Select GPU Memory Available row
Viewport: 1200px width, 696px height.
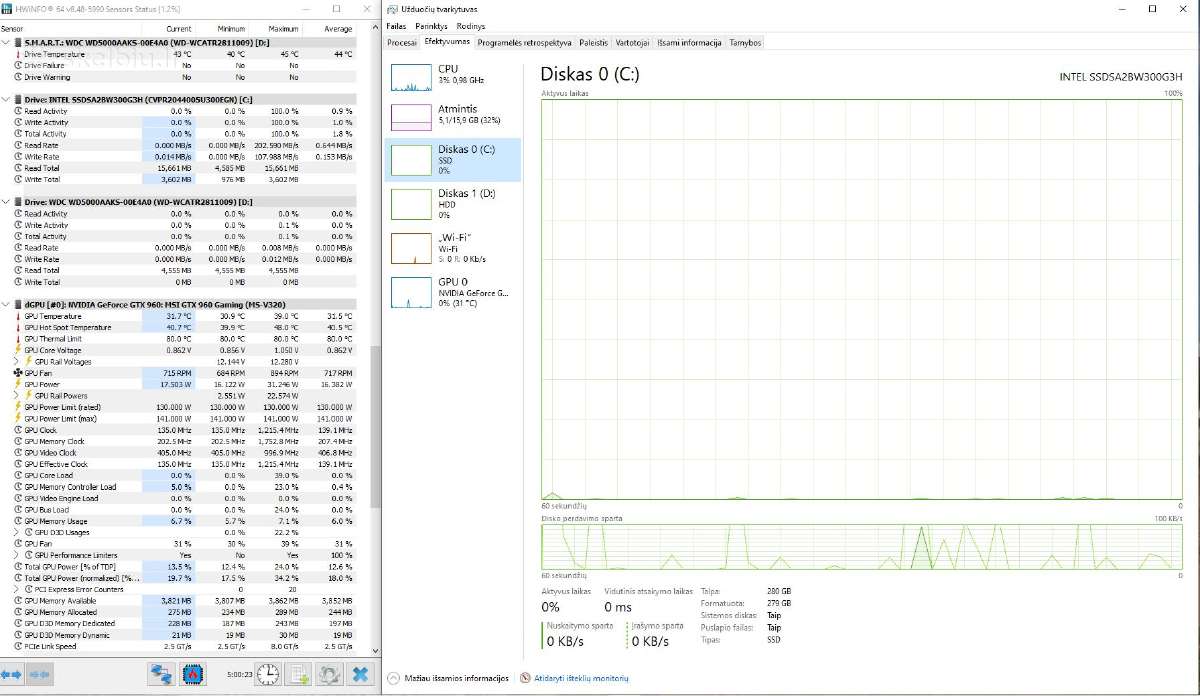click(x=178, y=600)
